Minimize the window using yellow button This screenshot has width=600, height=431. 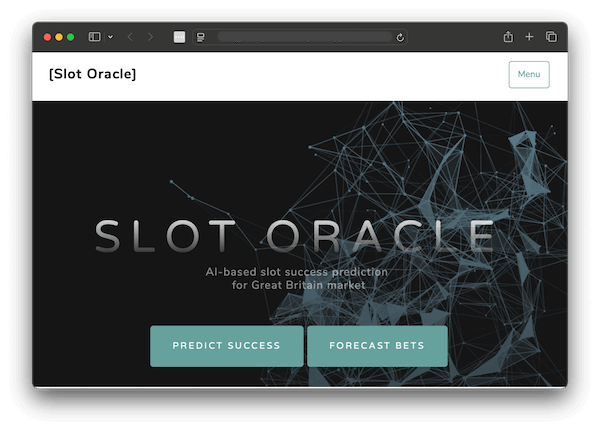click(59, 37)
